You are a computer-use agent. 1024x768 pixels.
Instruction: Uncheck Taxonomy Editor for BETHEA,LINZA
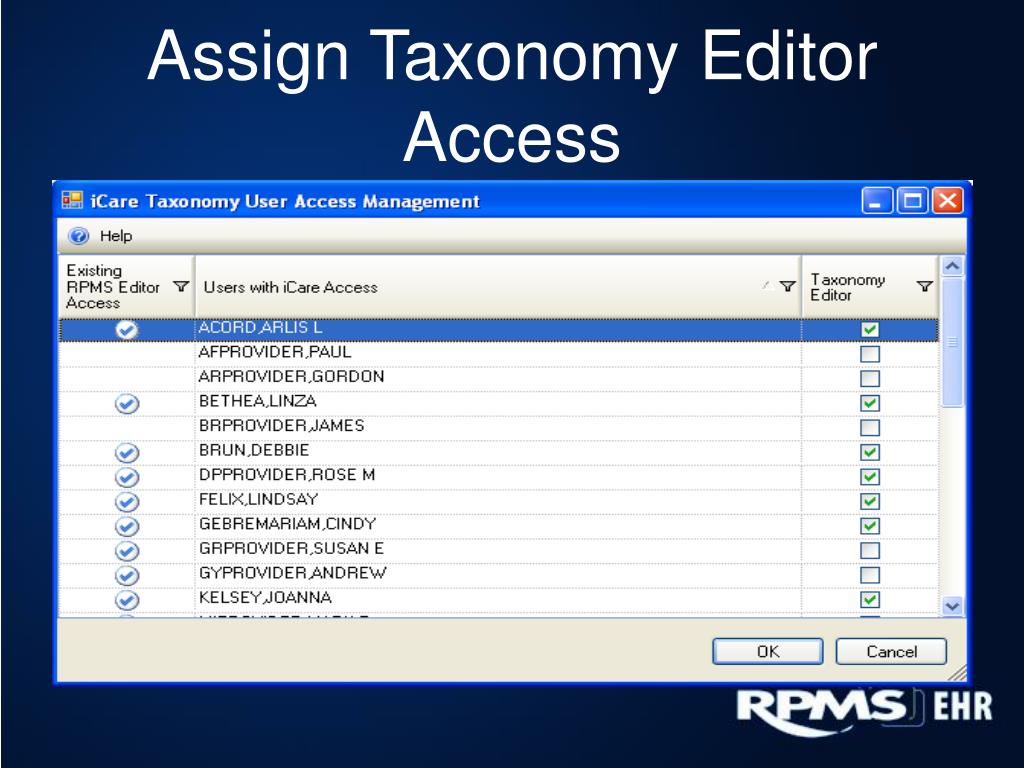pos(869,403)
